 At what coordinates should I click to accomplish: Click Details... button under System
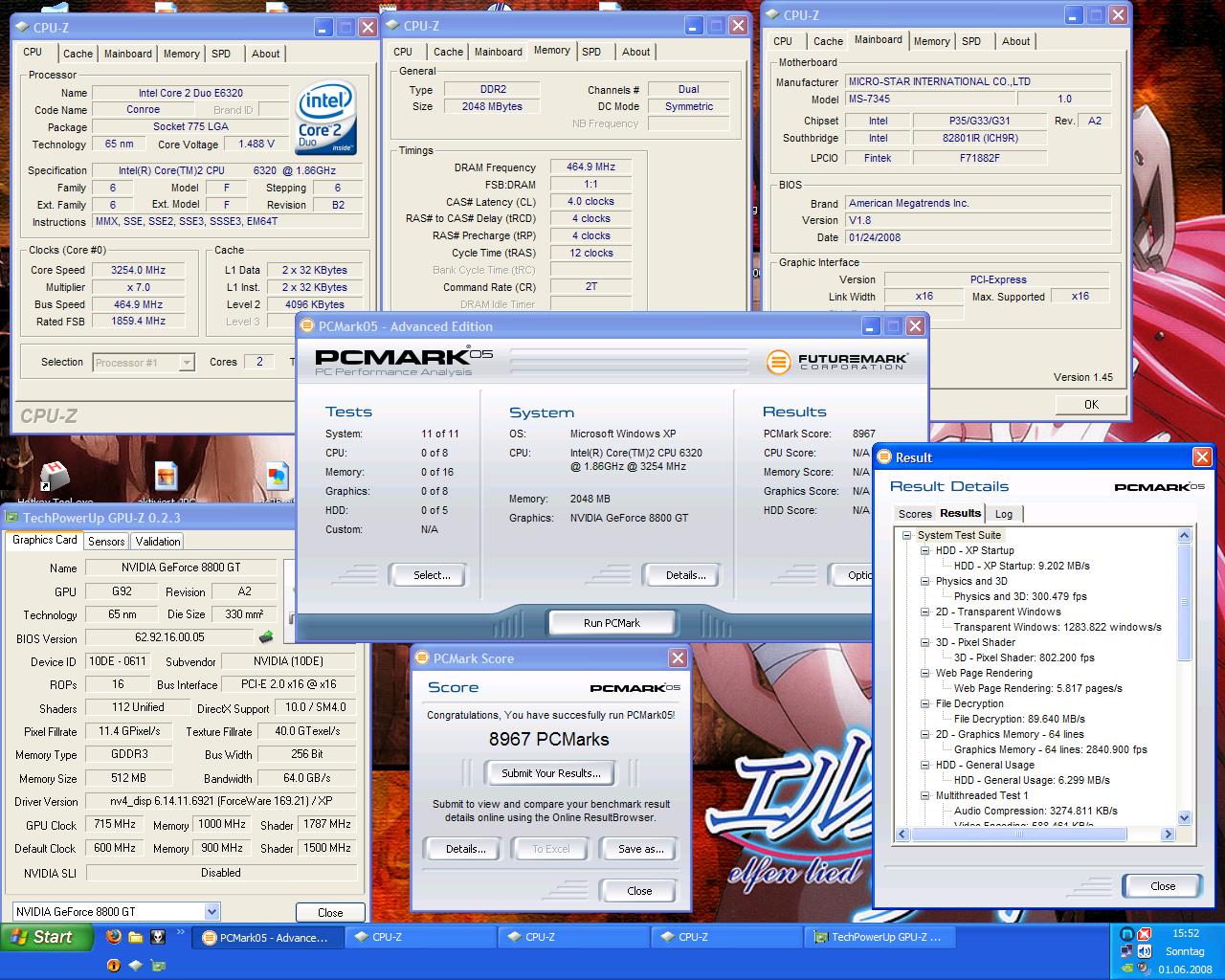tap(680, 575)
